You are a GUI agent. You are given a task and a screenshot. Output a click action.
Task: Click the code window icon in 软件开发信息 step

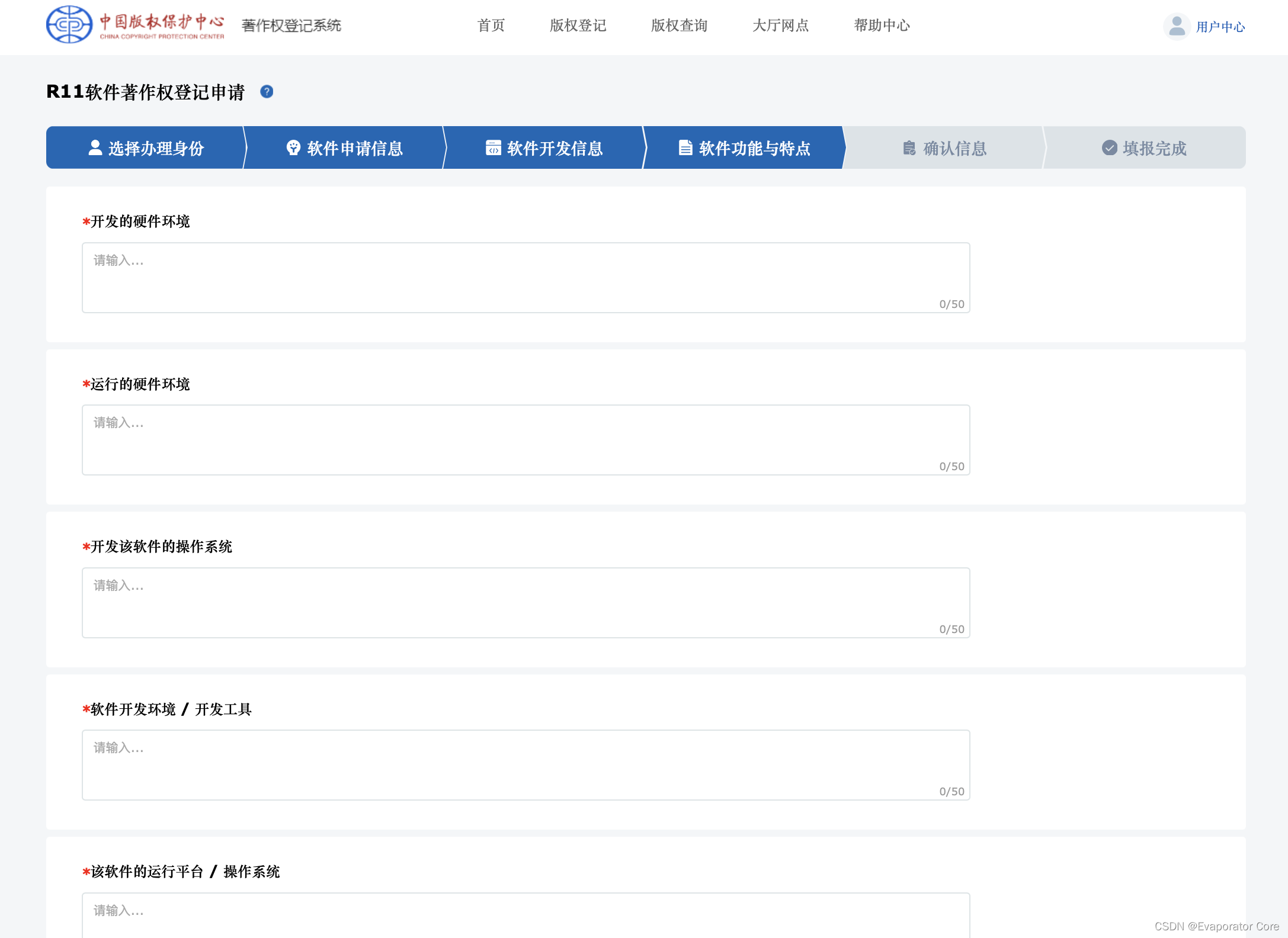pyautogui.click(x=493, y=147)
